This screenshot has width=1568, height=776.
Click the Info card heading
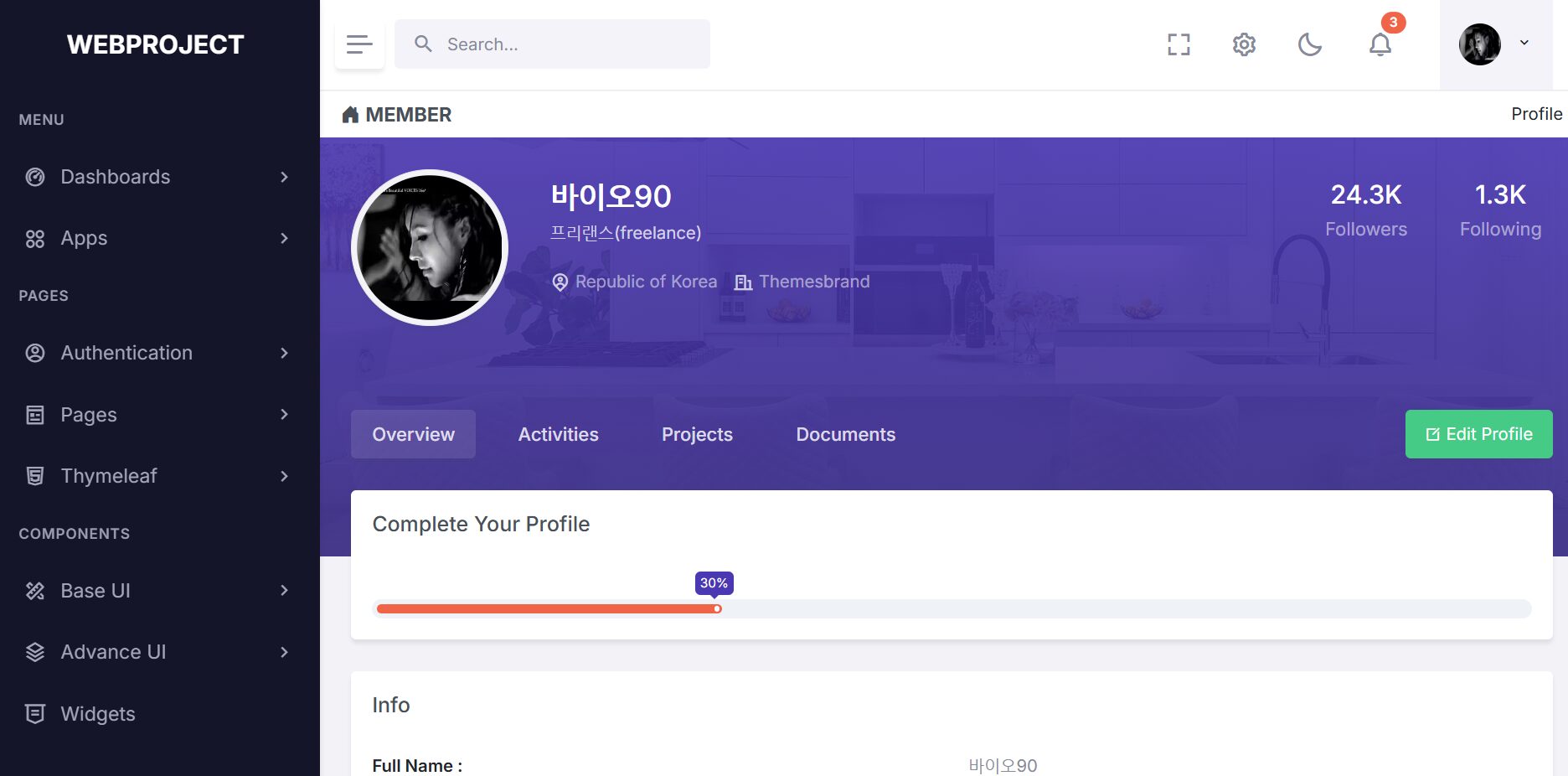(391, 705)
